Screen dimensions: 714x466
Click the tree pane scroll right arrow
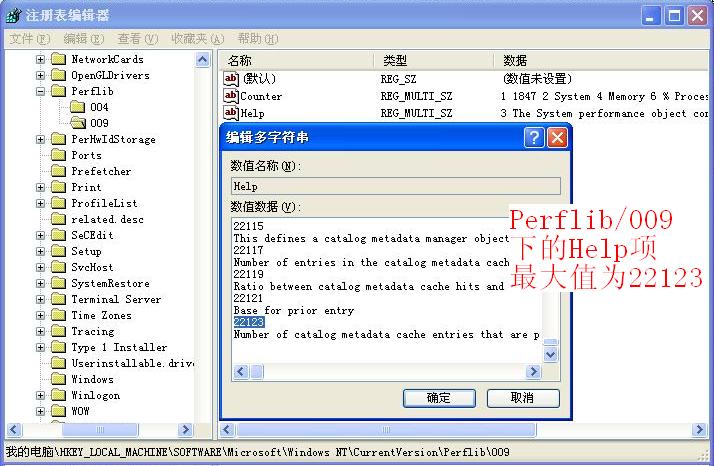185,429
